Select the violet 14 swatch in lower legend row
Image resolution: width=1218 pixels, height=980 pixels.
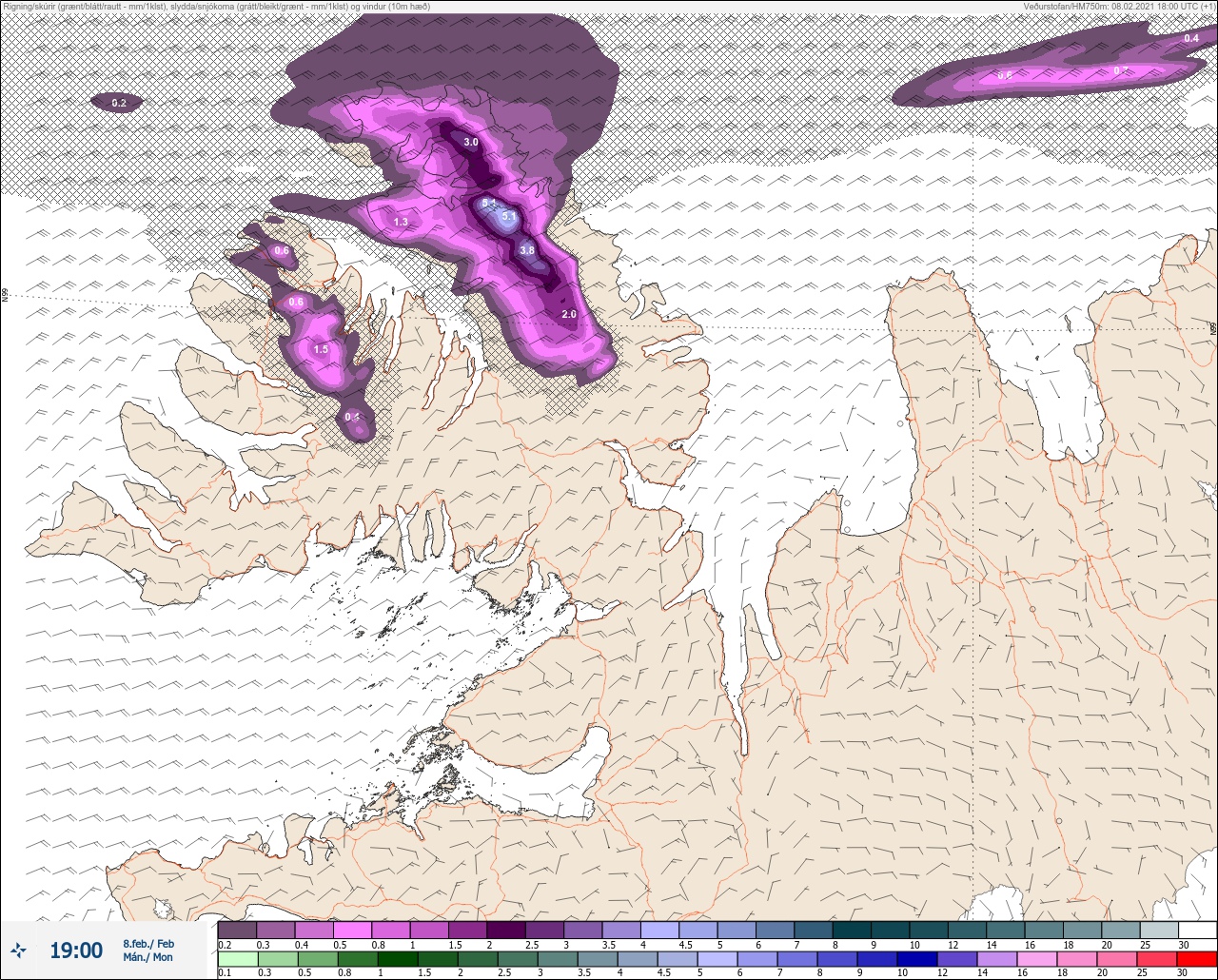(997, 959)
